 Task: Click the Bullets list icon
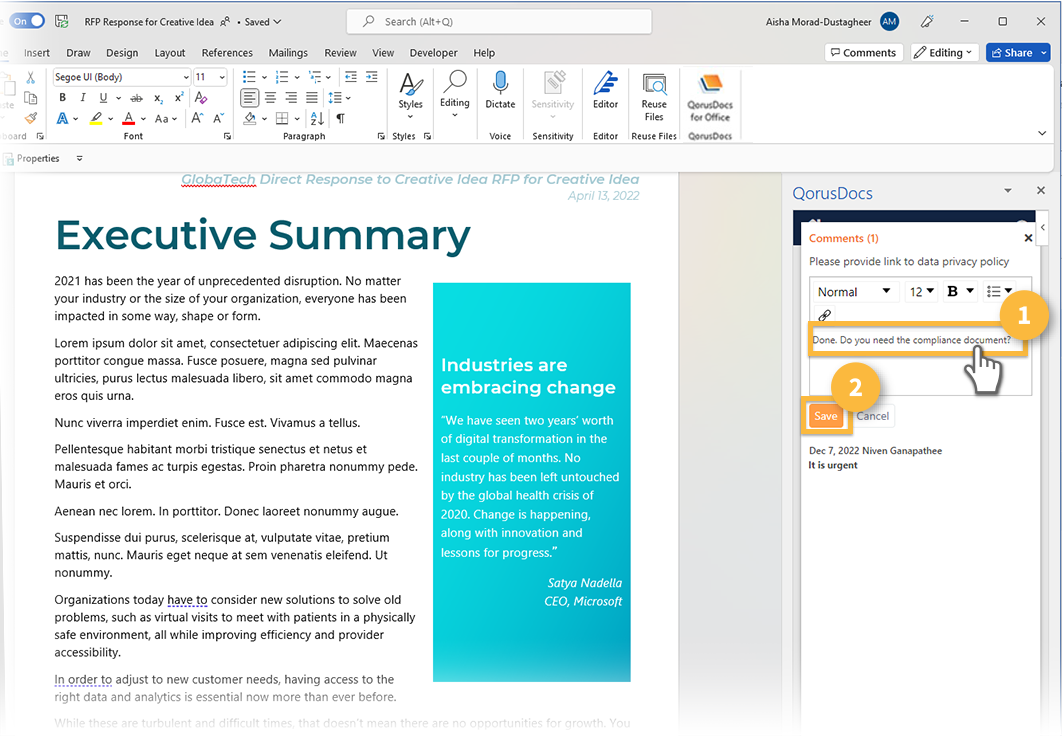coord(249,77)
